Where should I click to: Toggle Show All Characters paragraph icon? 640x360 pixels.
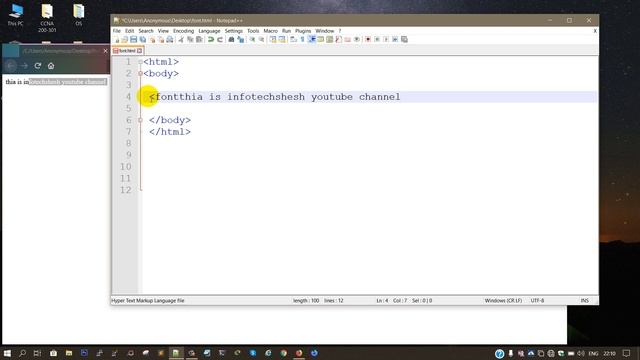click(x=302, y=40)
